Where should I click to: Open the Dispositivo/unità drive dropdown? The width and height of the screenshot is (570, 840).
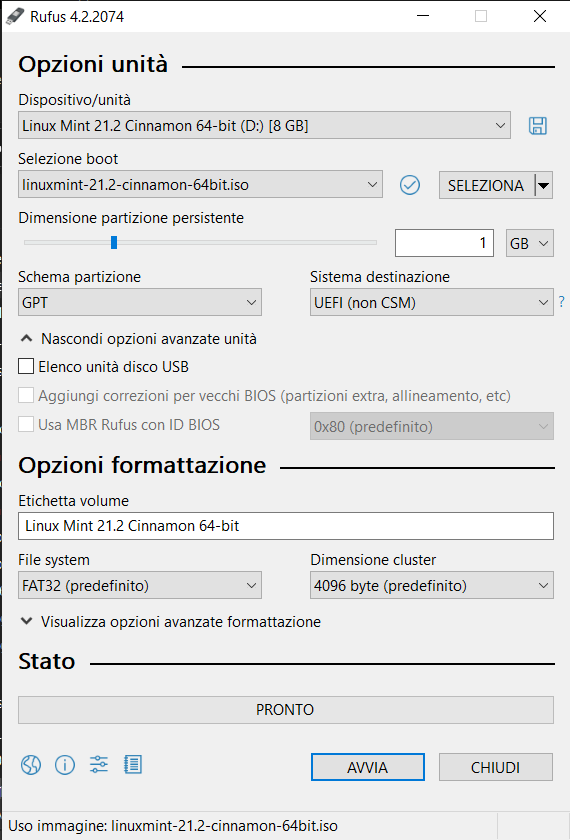[264, 126]
